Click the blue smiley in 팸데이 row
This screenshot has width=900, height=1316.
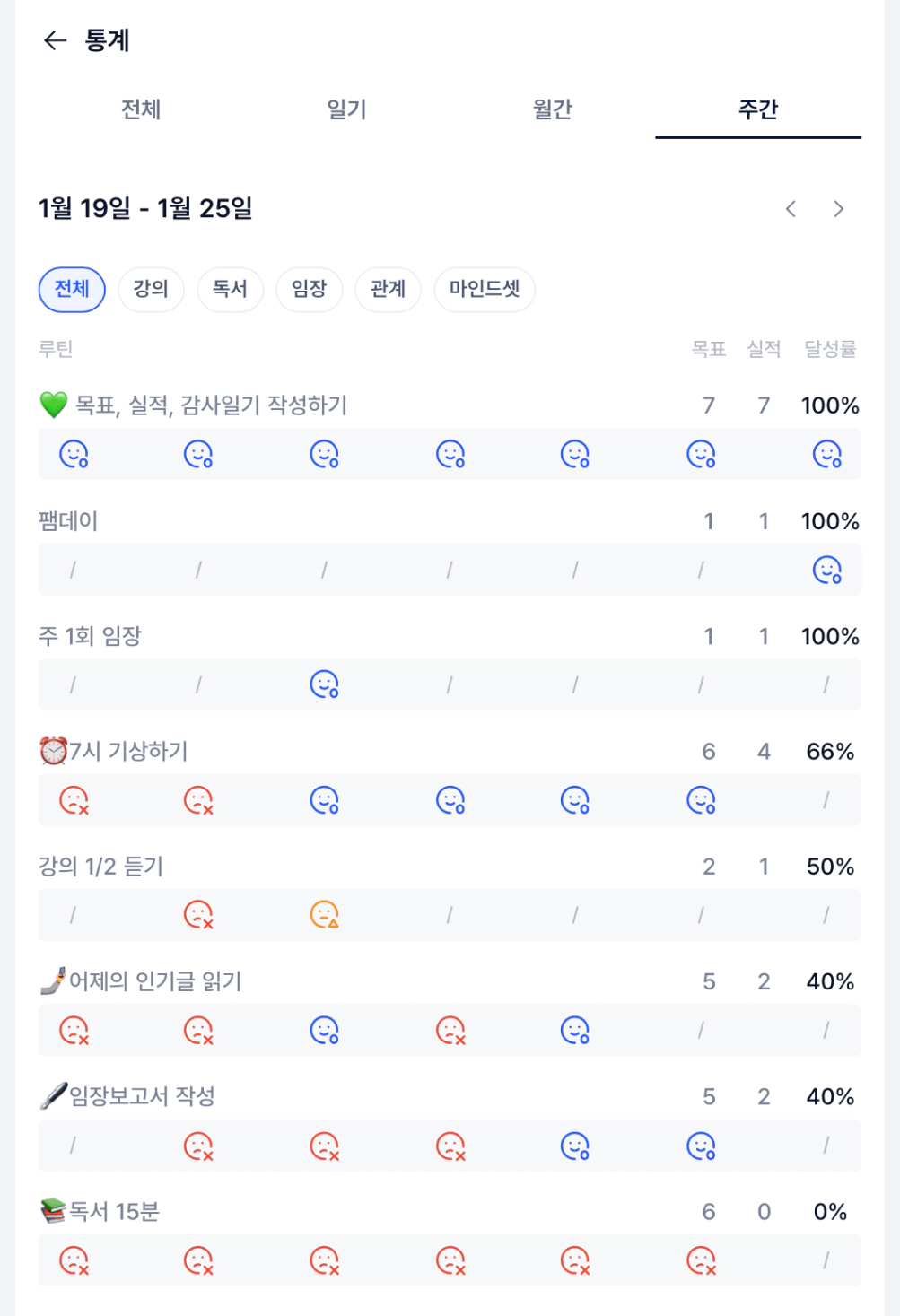[826, 570]
